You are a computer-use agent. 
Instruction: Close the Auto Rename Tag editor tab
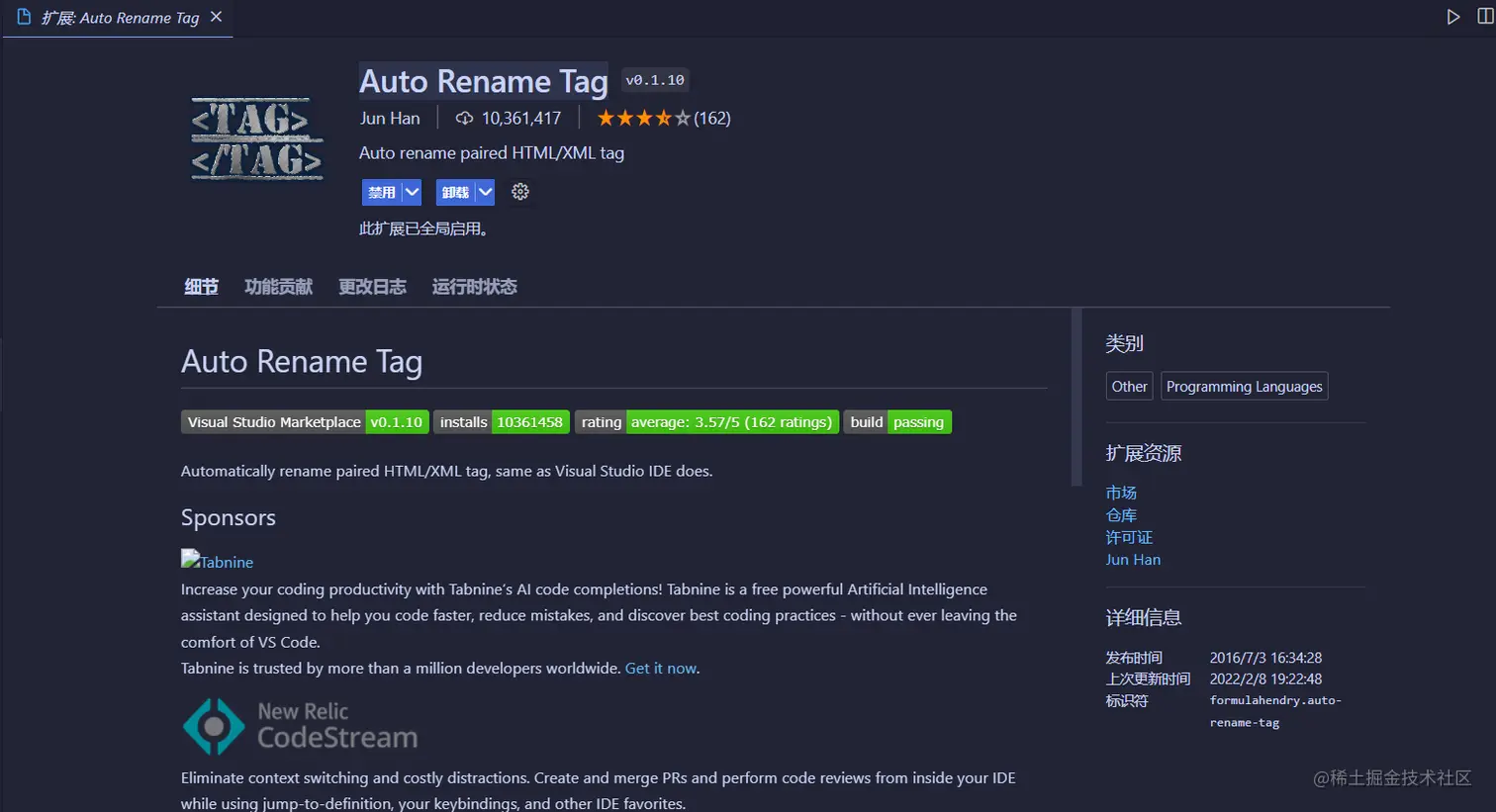[x=217, y=17]
